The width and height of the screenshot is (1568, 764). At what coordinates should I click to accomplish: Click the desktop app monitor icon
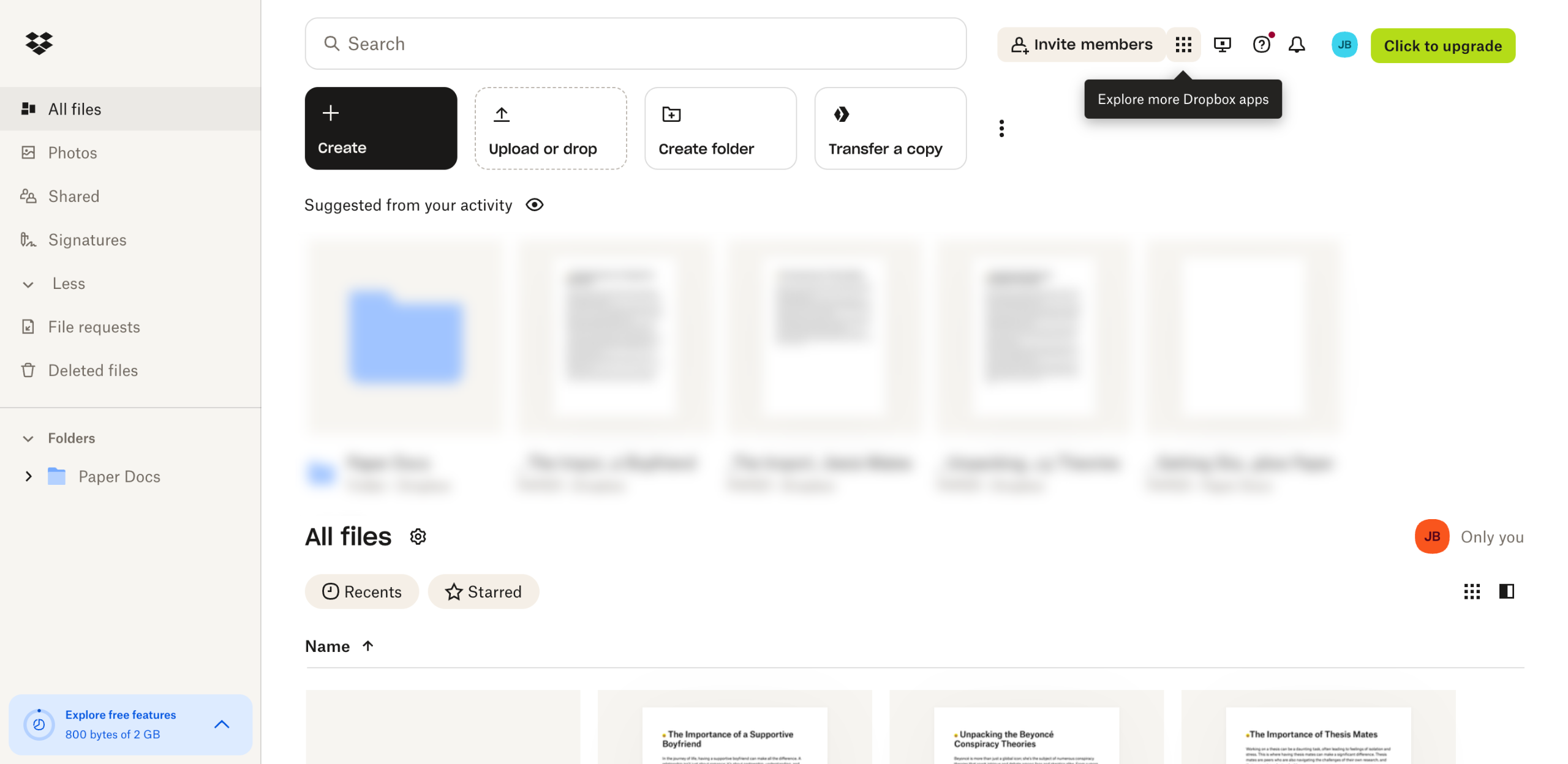tap(1222, 45)
